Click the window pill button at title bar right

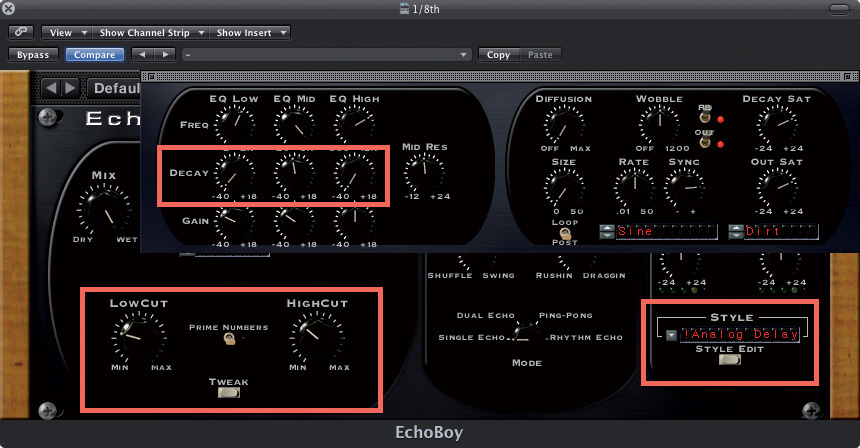coord(839,9)
